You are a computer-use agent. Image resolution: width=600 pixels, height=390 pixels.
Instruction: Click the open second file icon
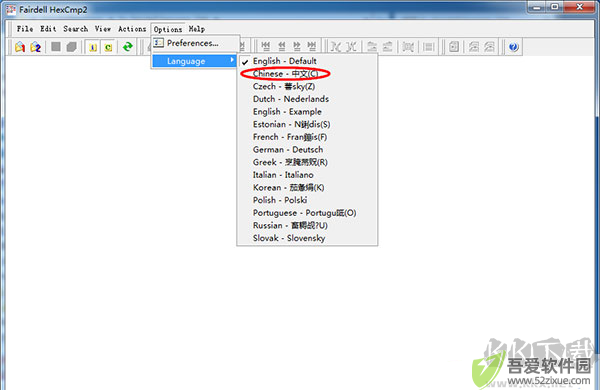(36, 47)
